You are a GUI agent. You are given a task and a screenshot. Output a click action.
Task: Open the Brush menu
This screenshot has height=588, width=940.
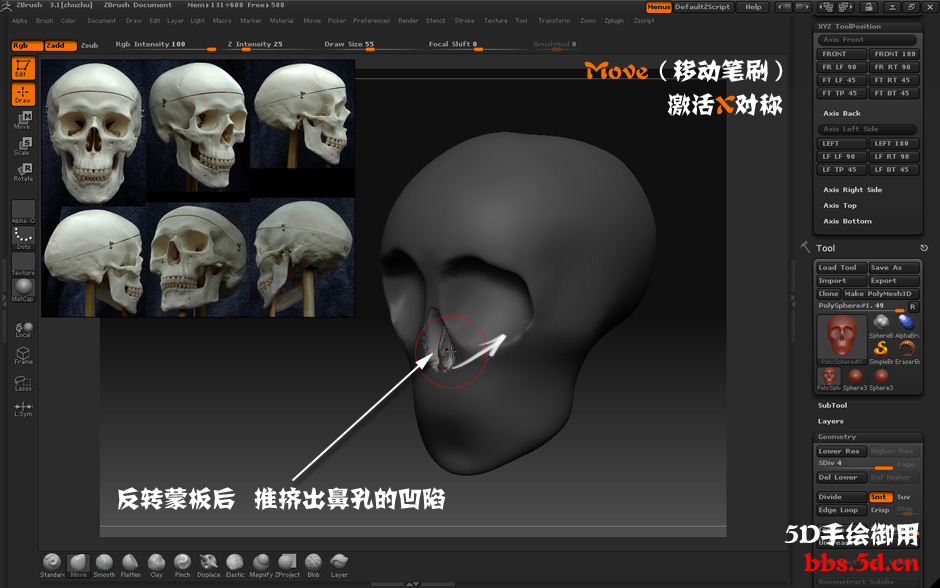click(x=44, y=20)
